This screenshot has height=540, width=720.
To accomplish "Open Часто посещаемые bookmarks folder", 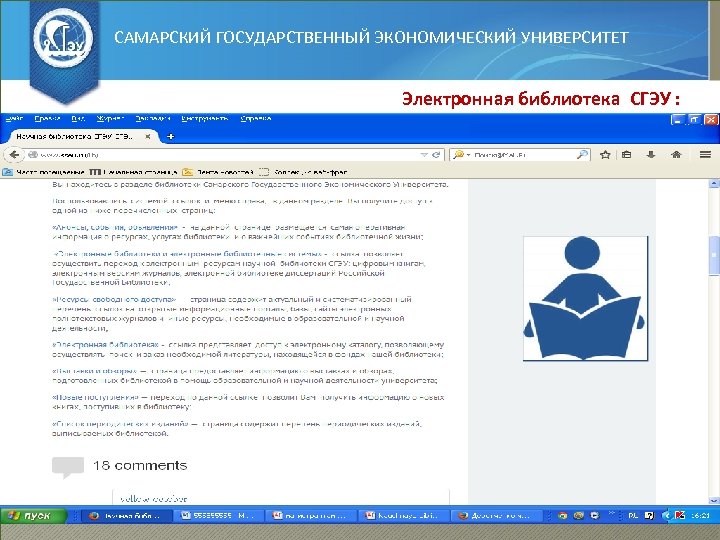I will click(x=44, y=172).
